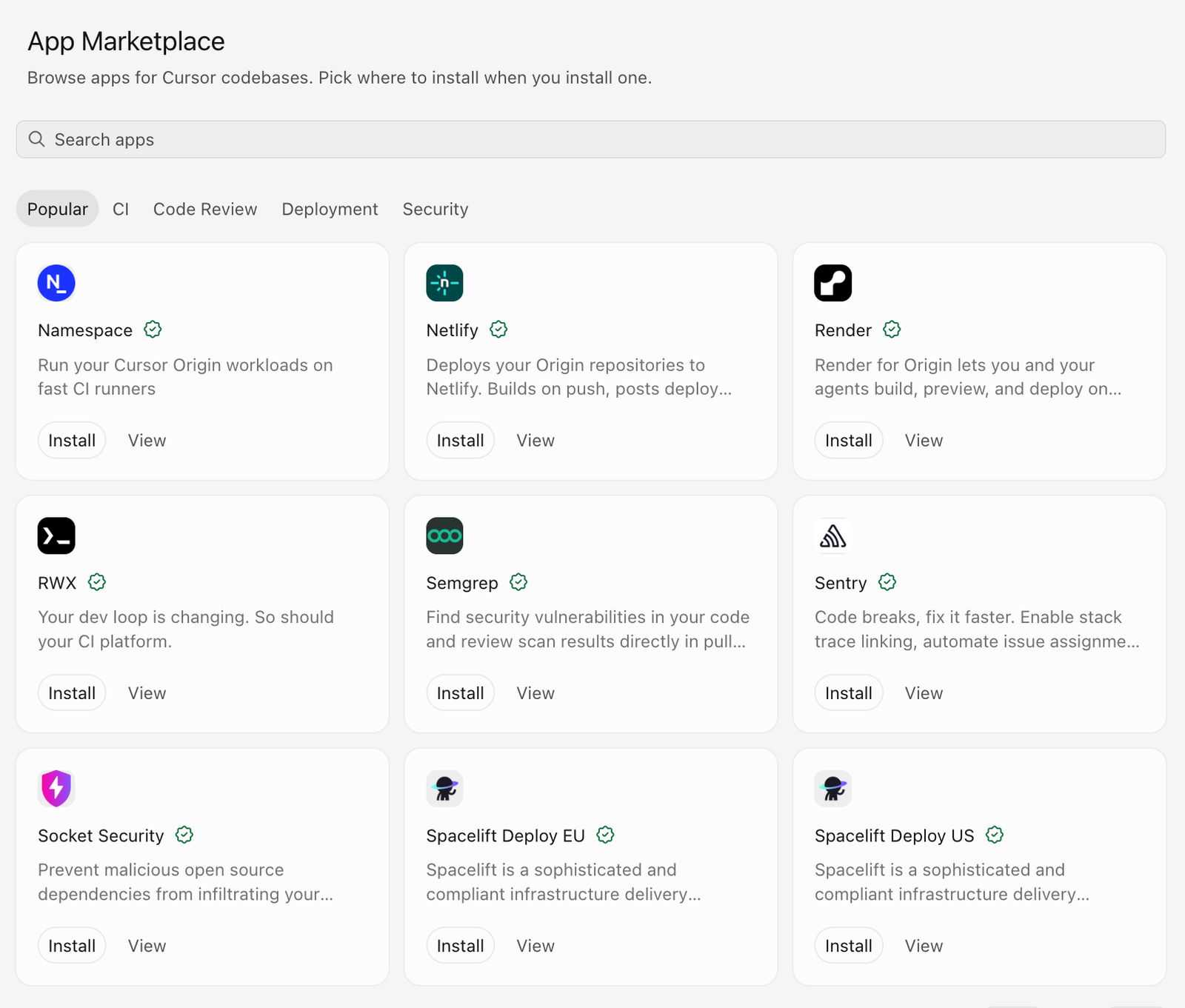Click the Socket Security shield icon
Screen dimensions: 1185x1008
coord(56,788)
